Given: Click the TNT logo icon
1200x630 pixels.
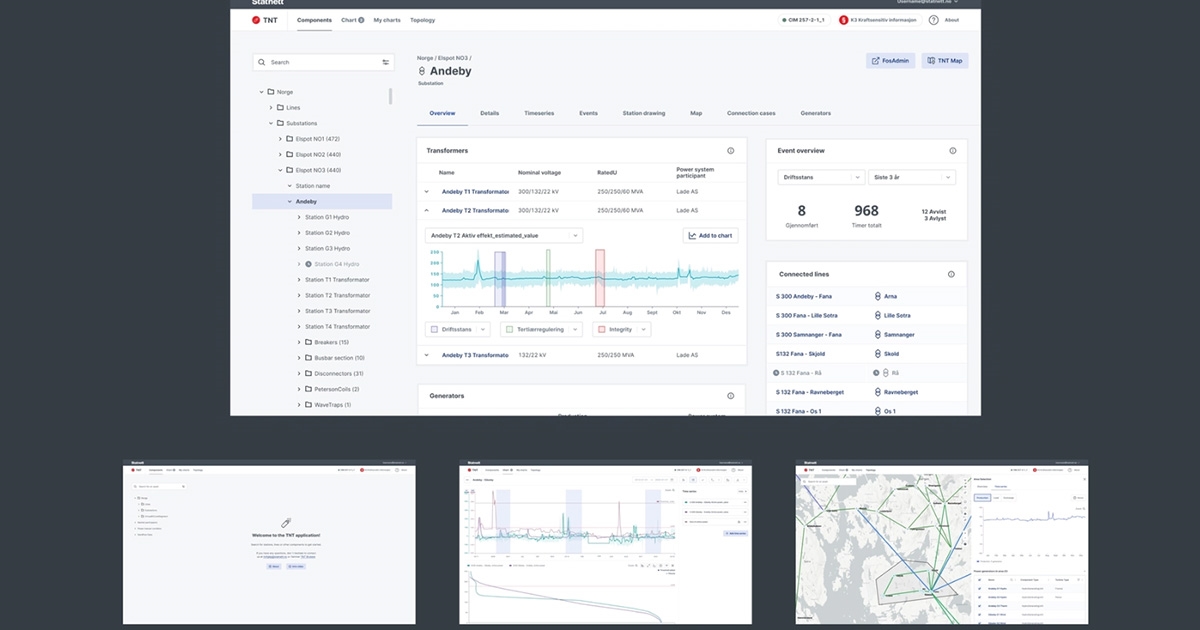Looking at the screenshot, I should click(x=256, y=20).
